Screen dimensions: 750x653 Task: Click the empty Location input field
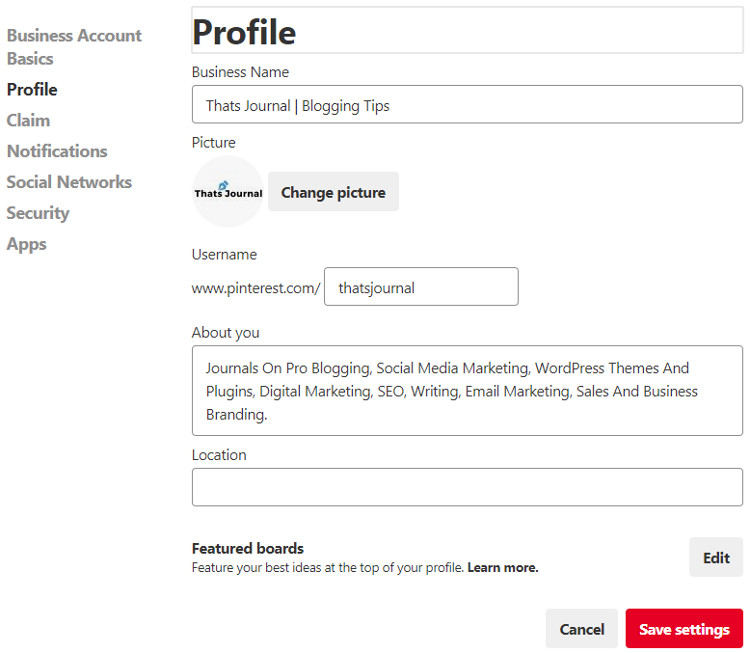pos(467,487)
